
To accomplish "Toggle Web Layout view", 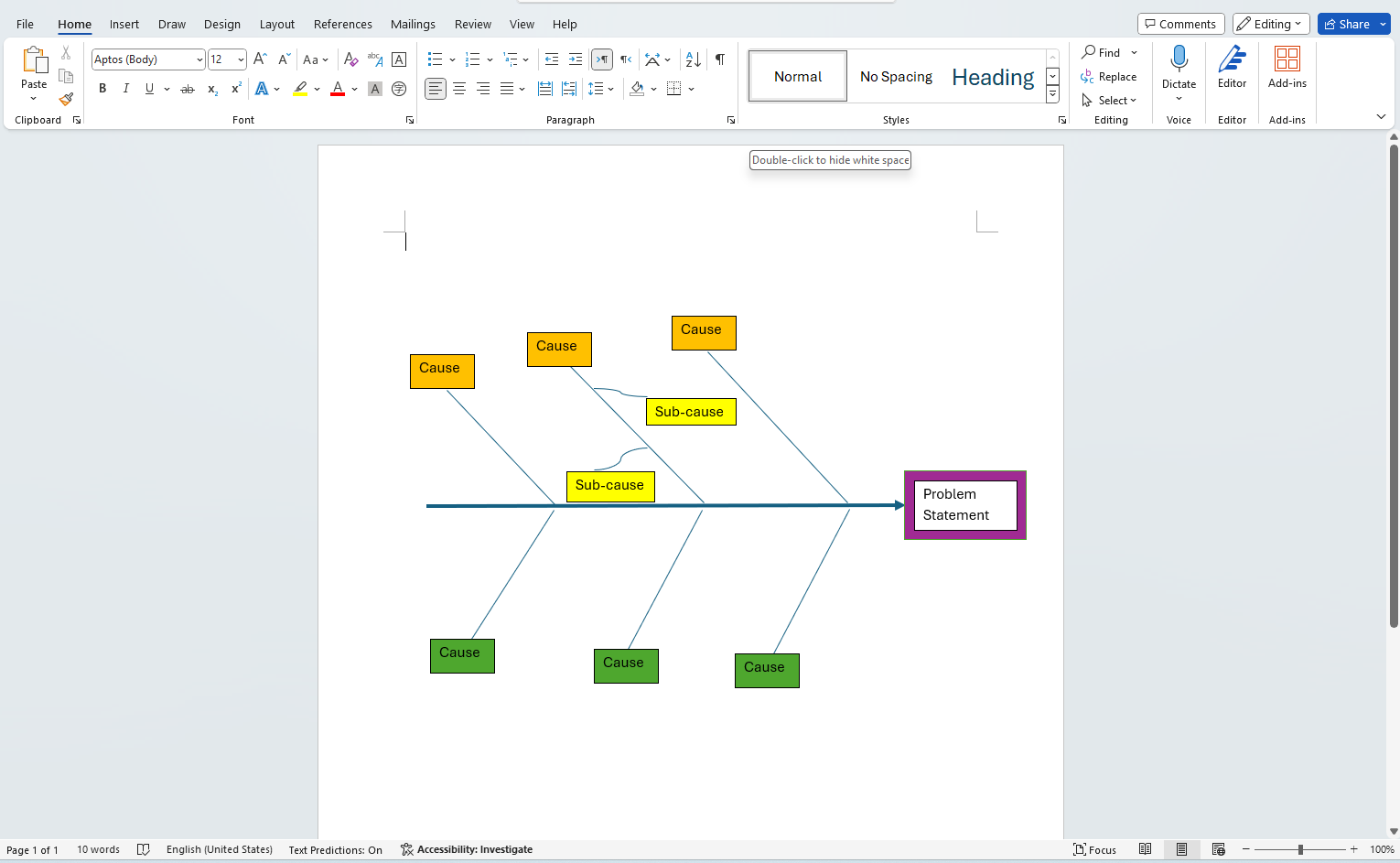I will 1219,849.
